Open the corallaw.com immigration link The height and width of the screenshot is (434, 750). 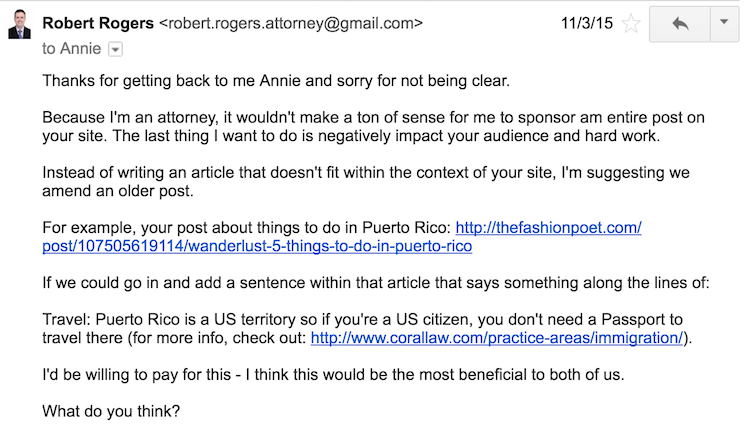coord(496,338)
